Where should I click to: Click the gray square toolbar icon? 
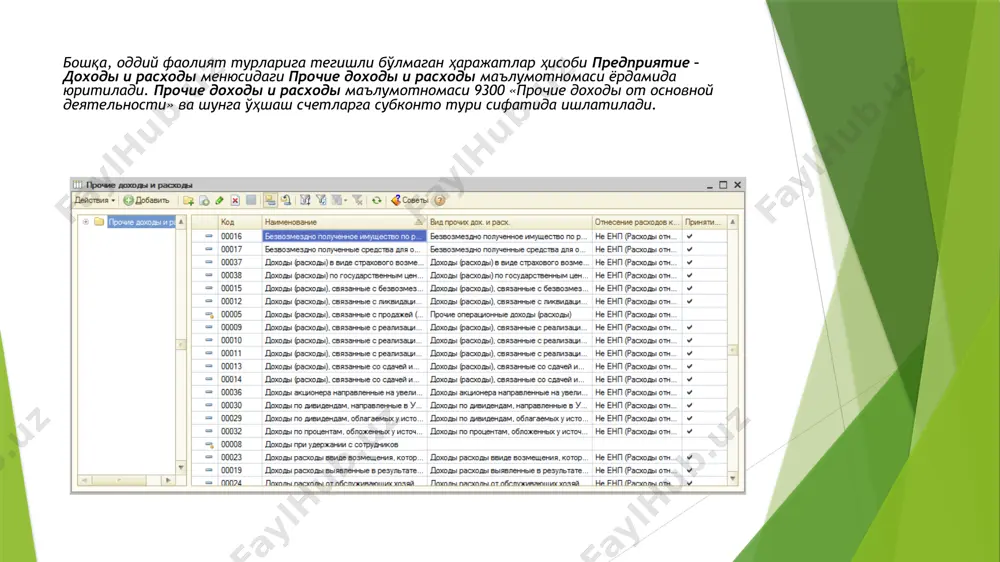[251, 200]
